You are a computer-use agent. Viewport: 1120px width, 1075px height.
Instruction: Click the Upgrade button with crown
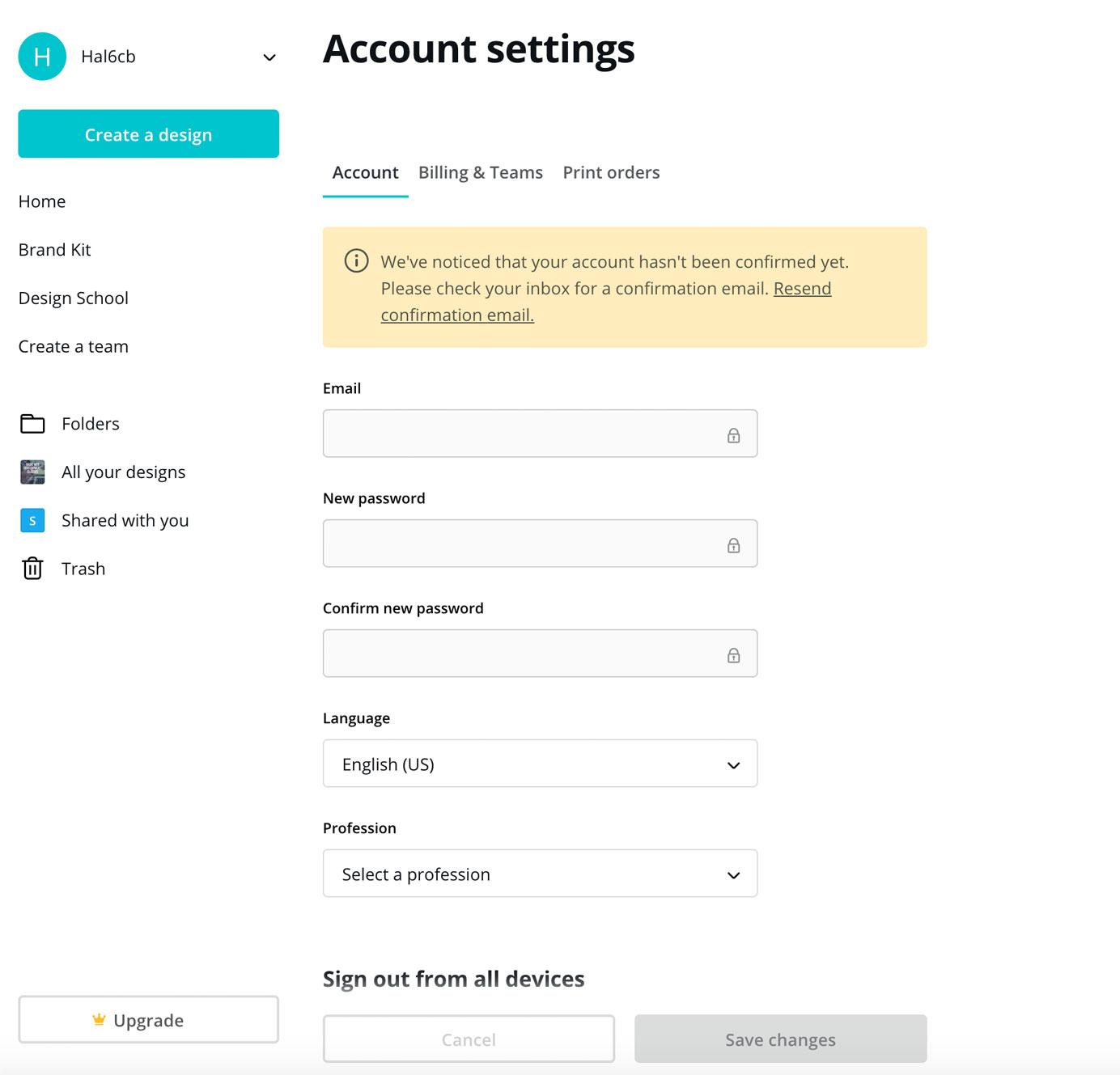(x=149, y=1020)
